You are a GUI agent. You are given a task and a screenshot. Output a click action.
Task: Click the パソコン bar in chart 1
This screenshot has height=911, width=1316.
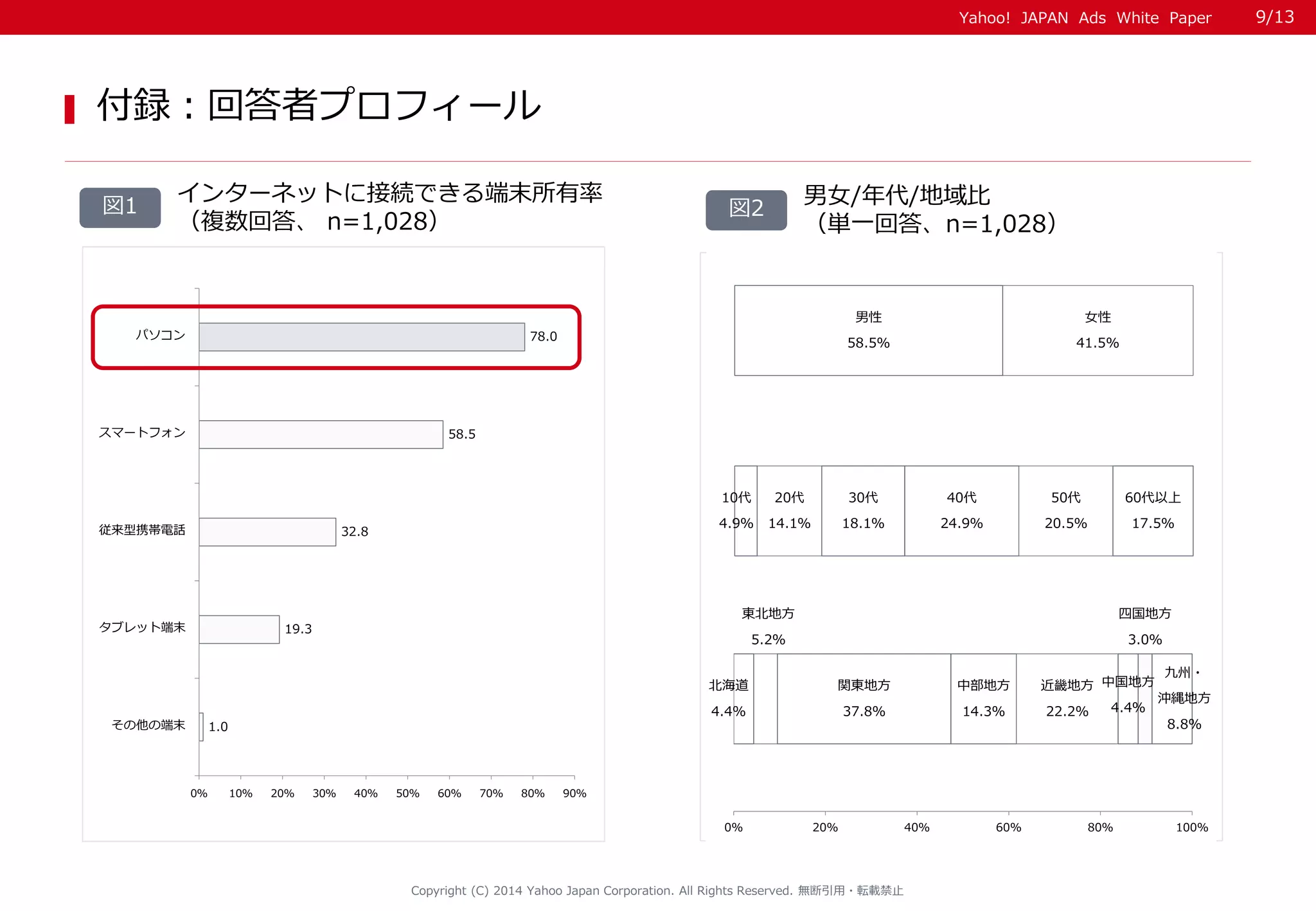point(362,337)
